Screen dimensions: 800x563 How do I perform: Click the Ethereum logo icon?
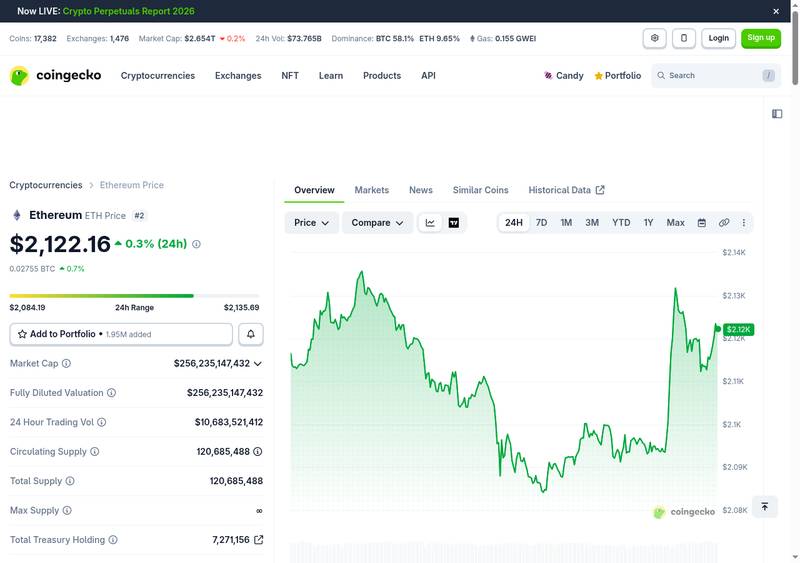click(x=17, y=215)
